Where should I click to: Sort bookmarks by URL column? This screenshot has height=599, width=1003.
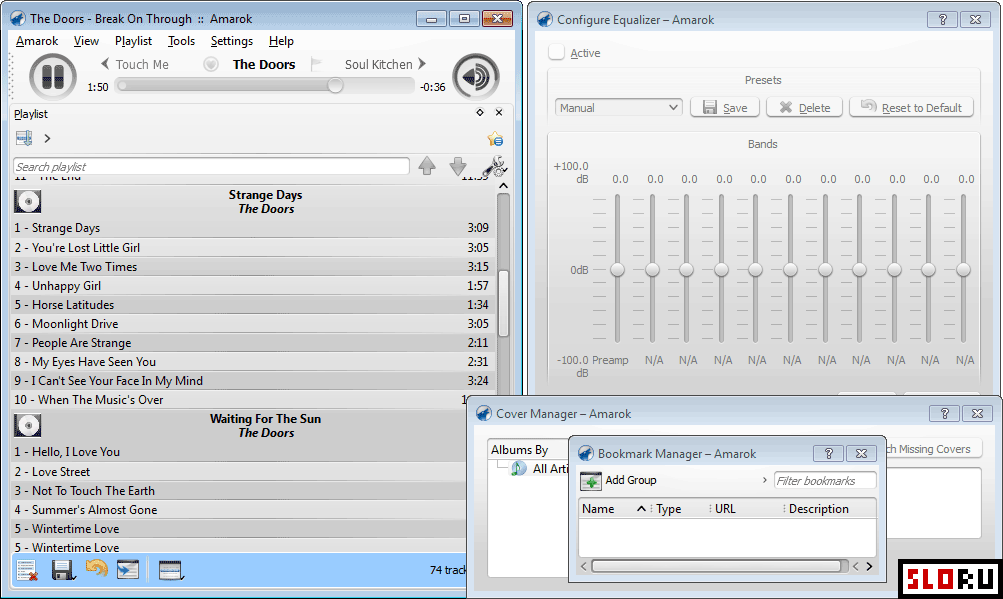pyautogui.click(x=747, y=509)
